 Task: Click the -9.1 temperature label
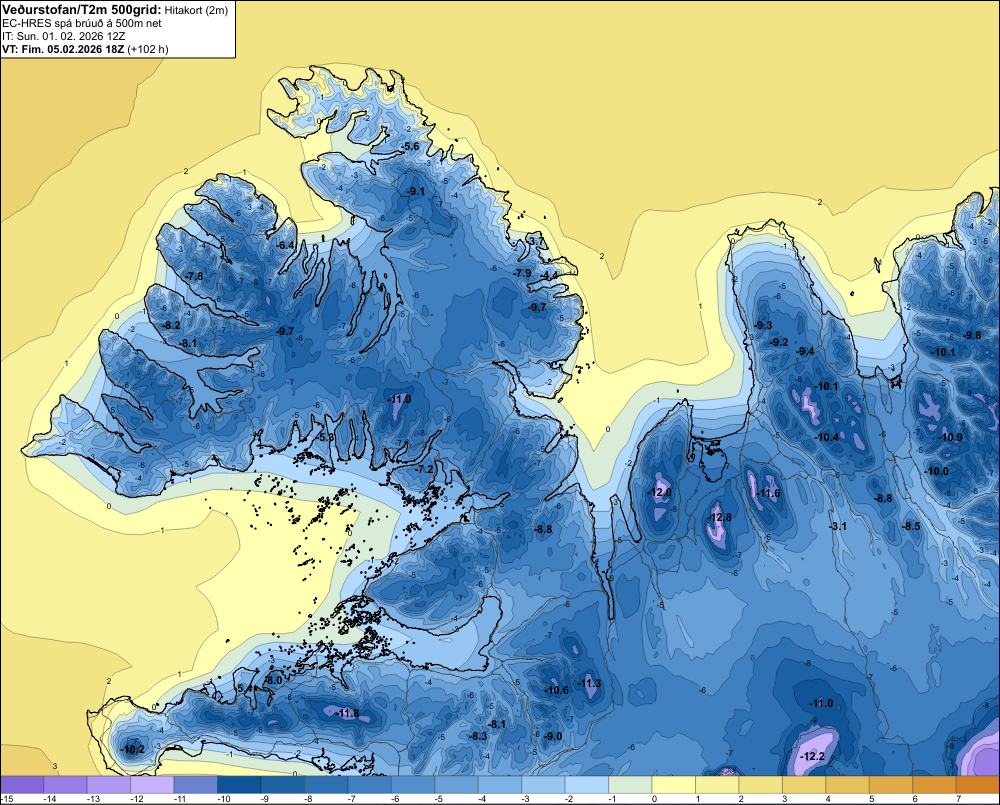[416, 191]
